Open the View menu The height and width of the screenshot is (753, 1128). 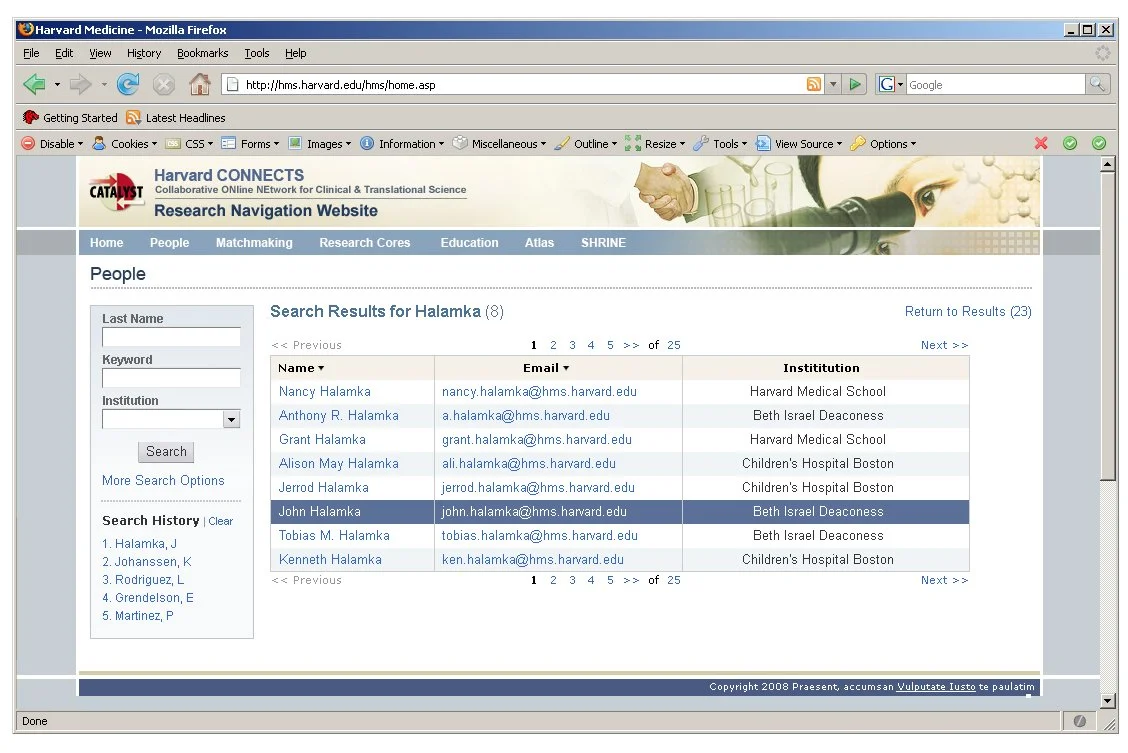pyautogui.click(x=100, y=53)
